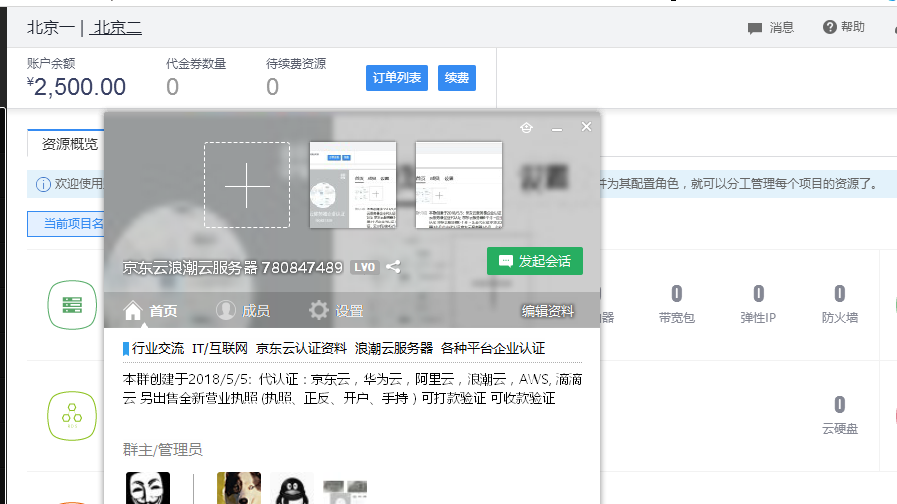897x504 pixels.
Task: Click the 续费 renew button
Action: point(457,78)
